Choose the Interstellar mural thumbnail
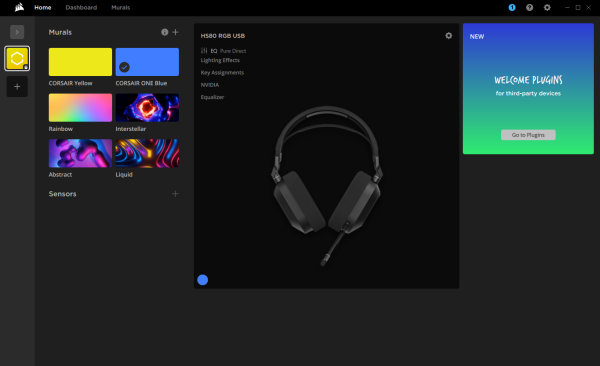Viewport: 600px width, 366px height. [x=147, y=108]
